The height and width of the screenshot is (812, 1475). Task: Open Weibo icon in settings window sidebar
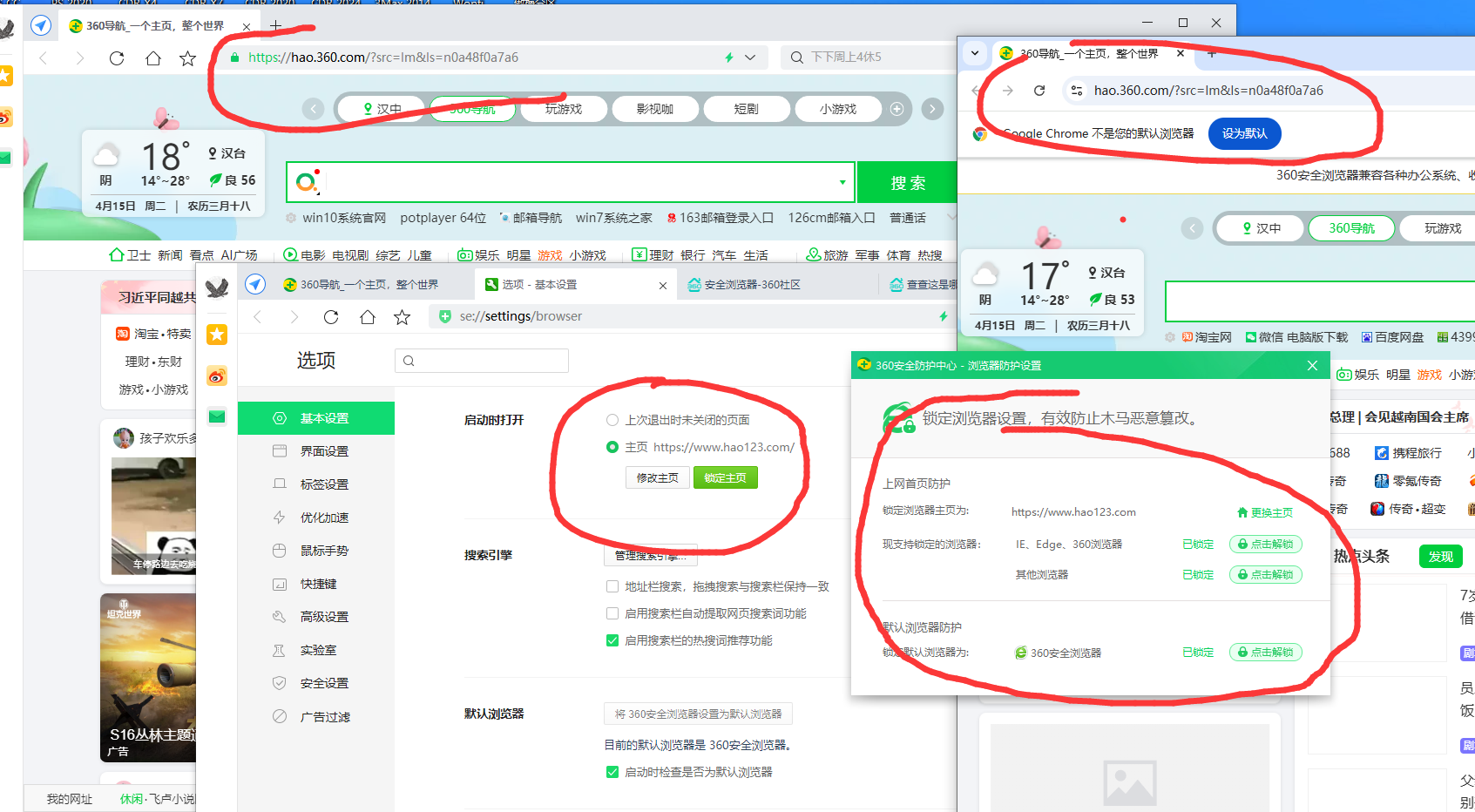coord(217,376)
